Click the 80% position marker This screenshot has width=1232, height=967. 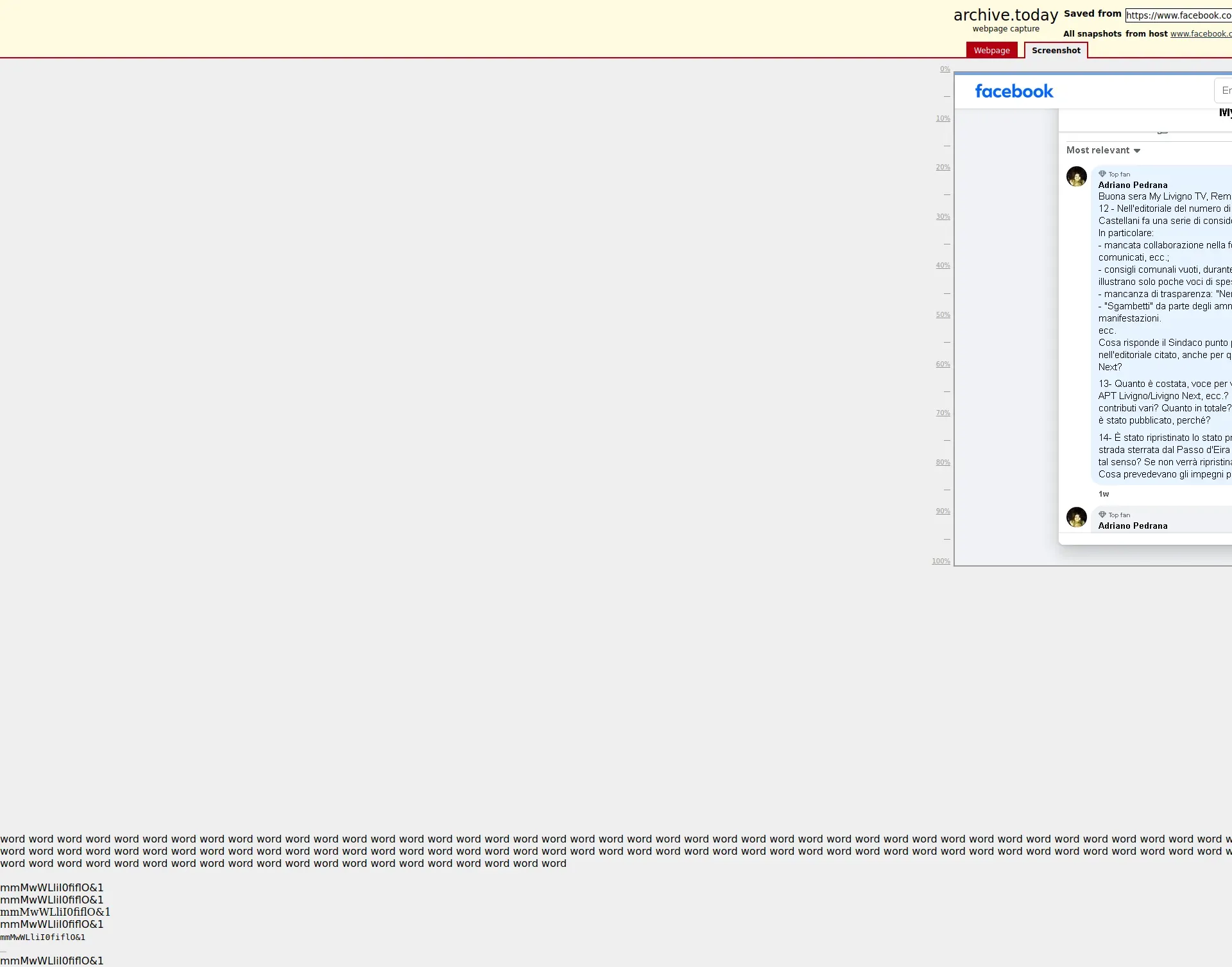click(x=943, y=463)
